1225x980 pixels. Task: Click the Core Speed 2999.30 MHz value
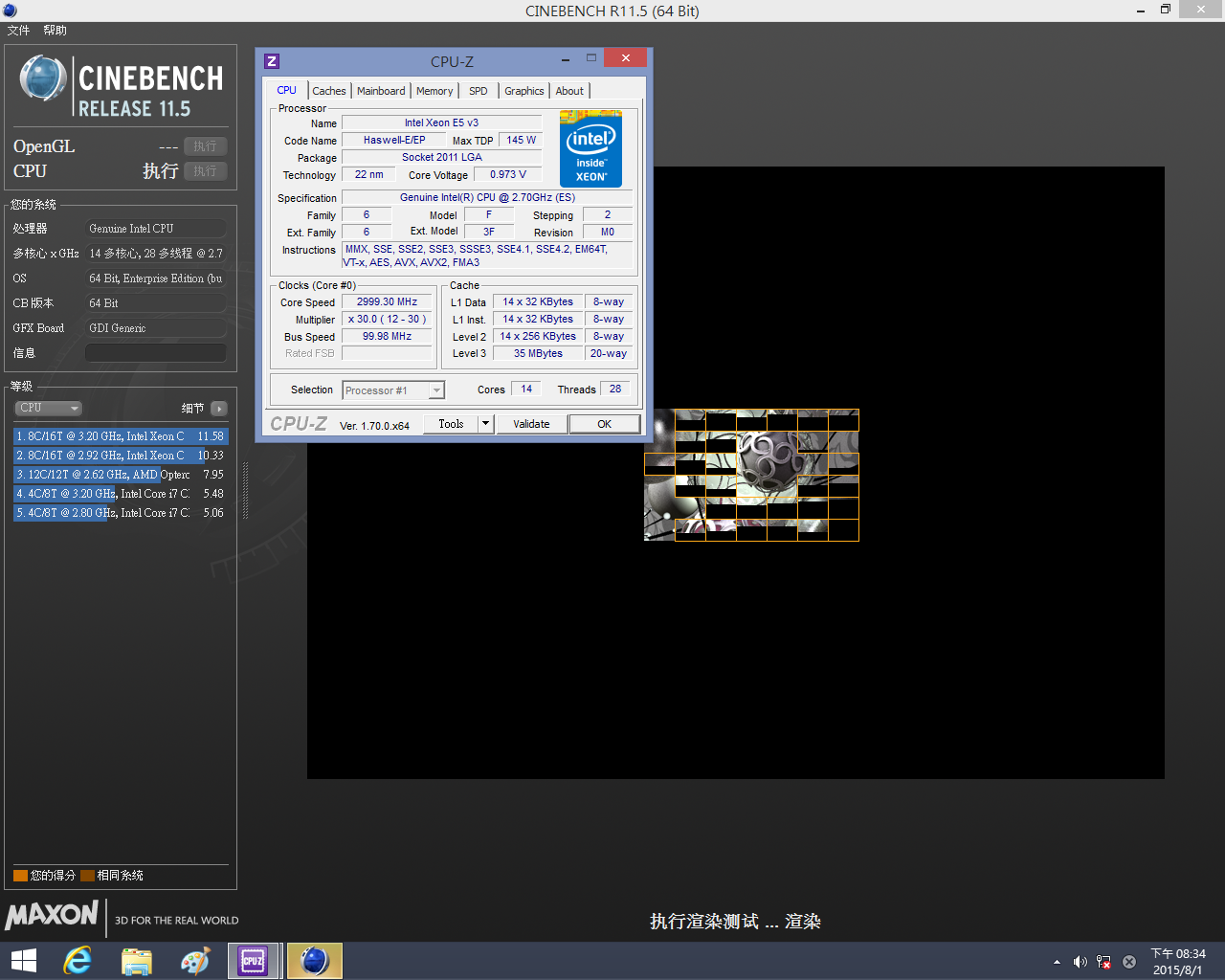[x=388, y=301]
